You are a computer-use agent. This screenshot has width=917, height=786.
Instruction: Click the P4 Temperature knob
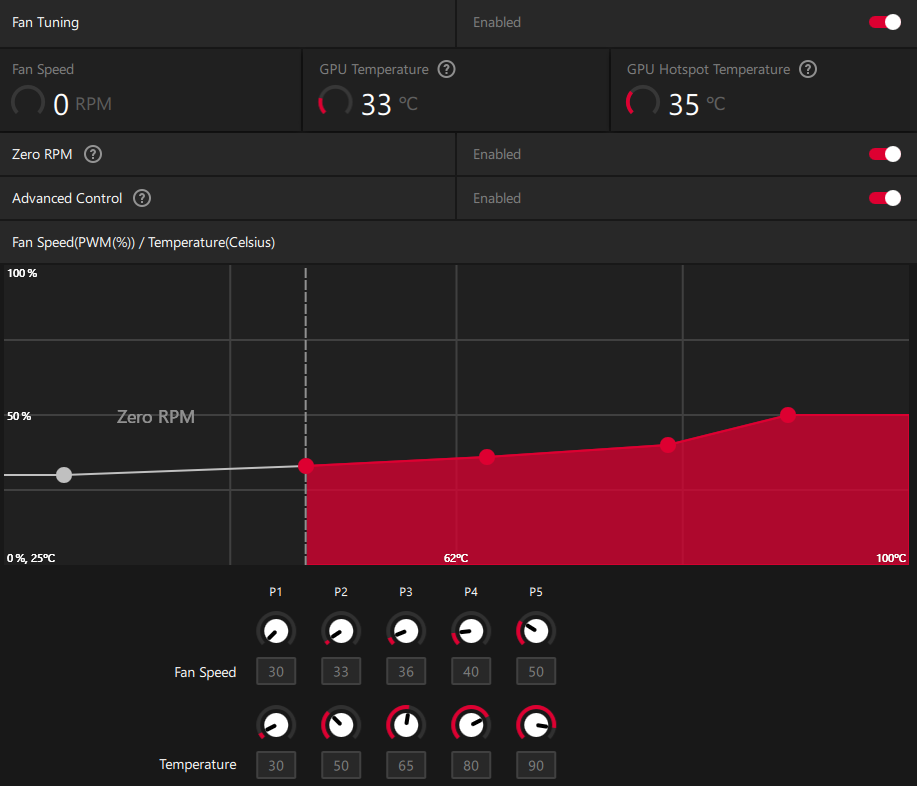471,724
